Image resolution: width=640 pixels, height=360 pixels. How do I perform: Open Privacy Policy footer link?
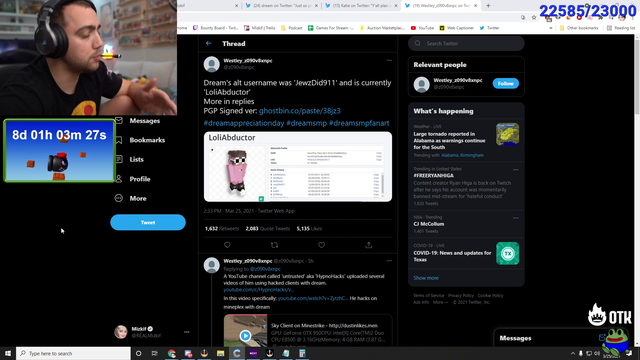(x=461, y=296)
